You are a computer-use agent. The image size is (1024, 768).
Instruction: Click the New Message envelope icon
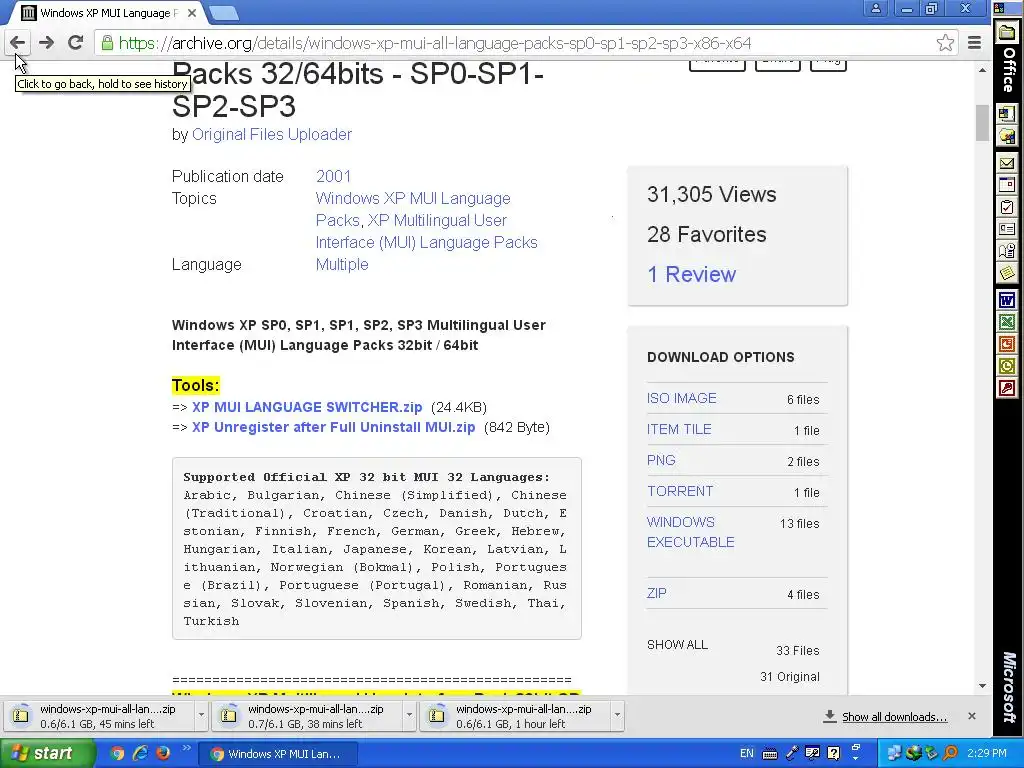(x=1007, y=163)
